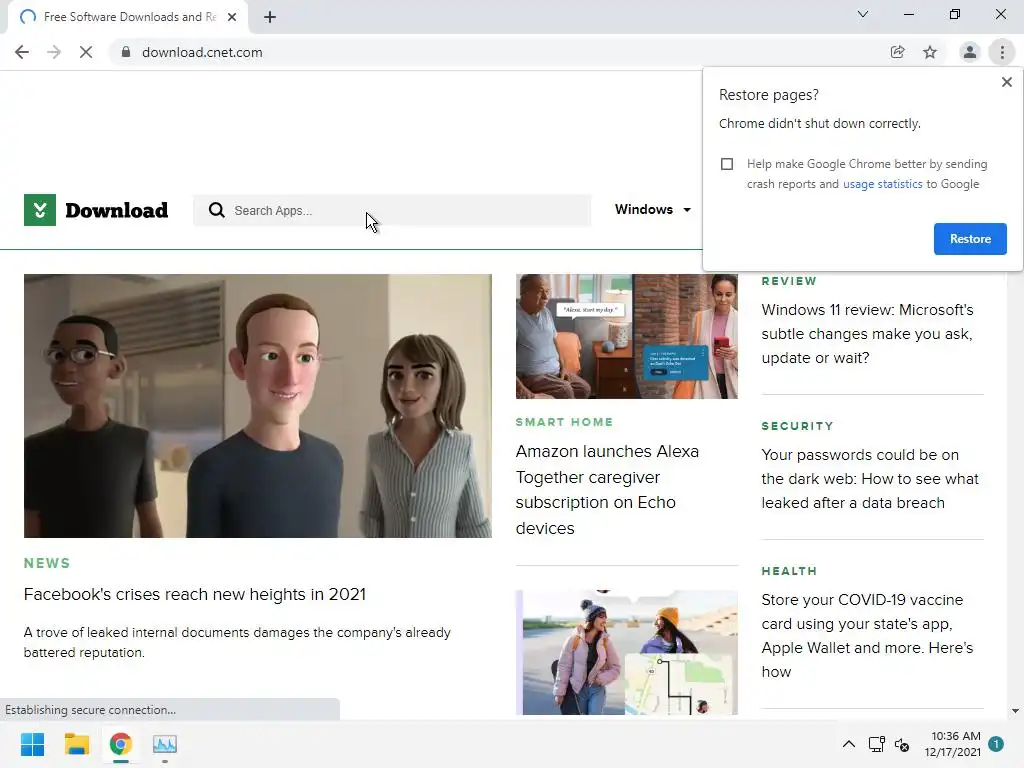
Task: Read Facebook's crises reach new heights article
Action: 195,594
